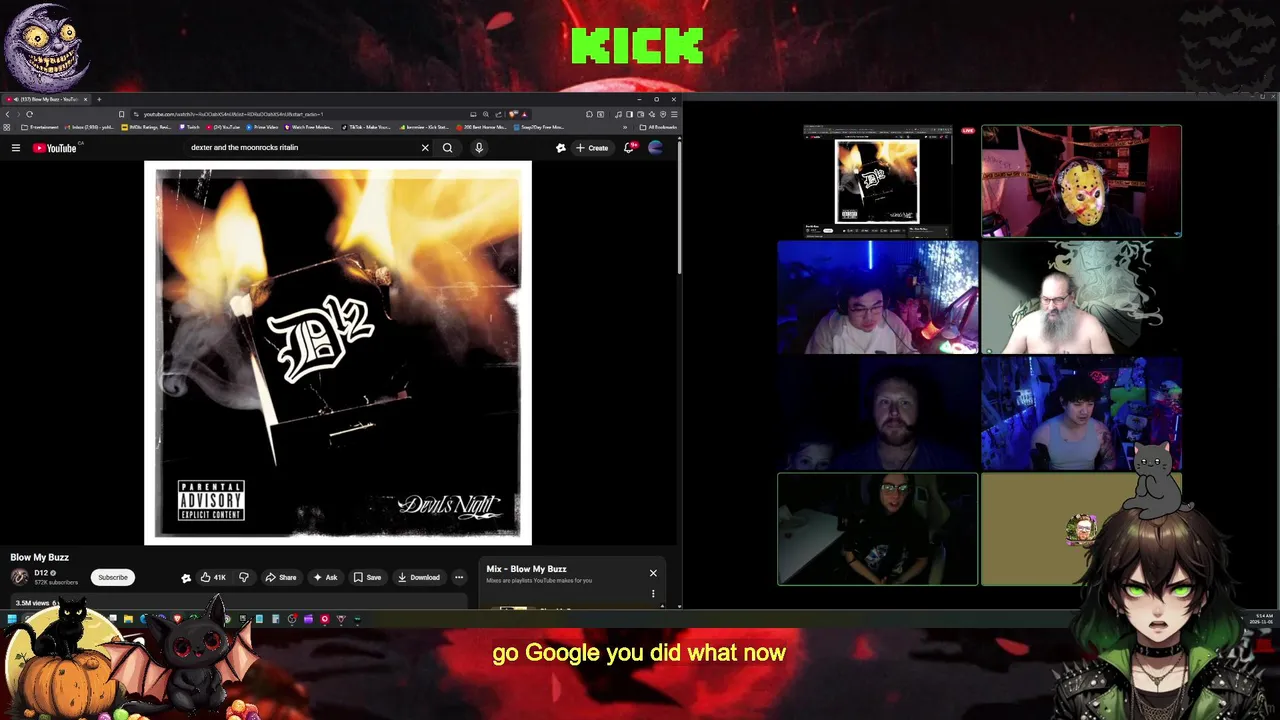Open the Inbox mail bookmark
Image resolution: width=1280 pixels, height=720 pixels.
pyautogui.click(x=90, y=127)
